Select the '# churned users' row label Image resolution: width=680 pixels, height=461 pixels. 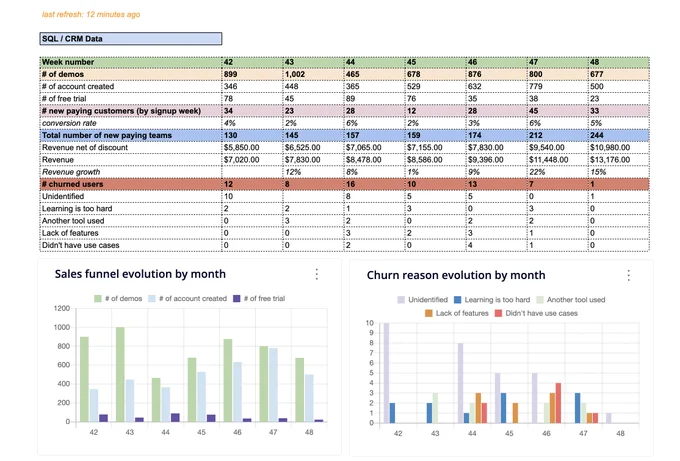pos(131,184)
